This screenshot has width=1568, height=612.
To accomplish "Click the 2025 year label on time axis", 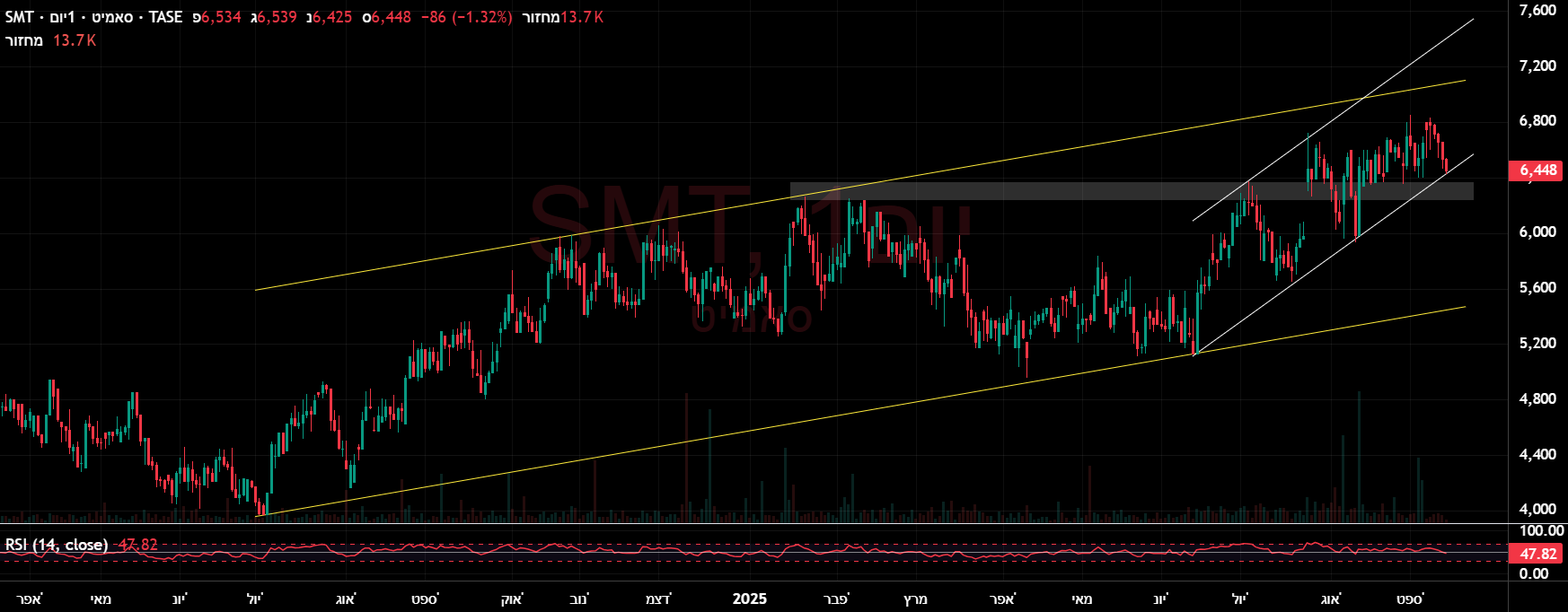I will (750, 599).
